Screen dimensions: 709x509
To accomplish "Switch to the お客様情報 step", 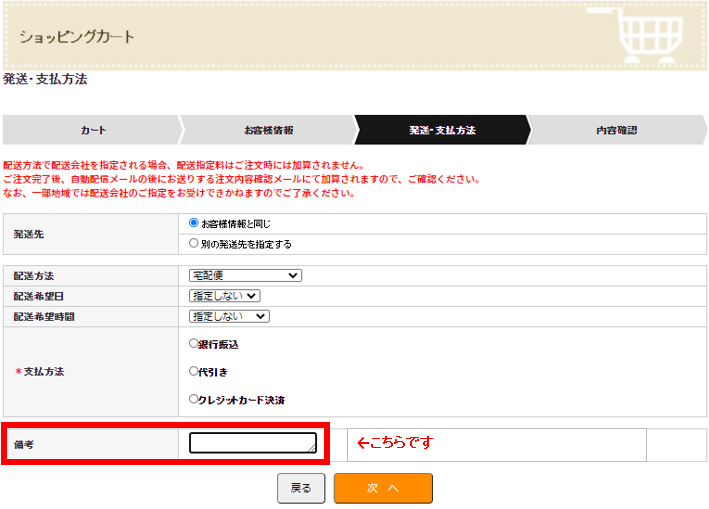I will pos(268,130).
